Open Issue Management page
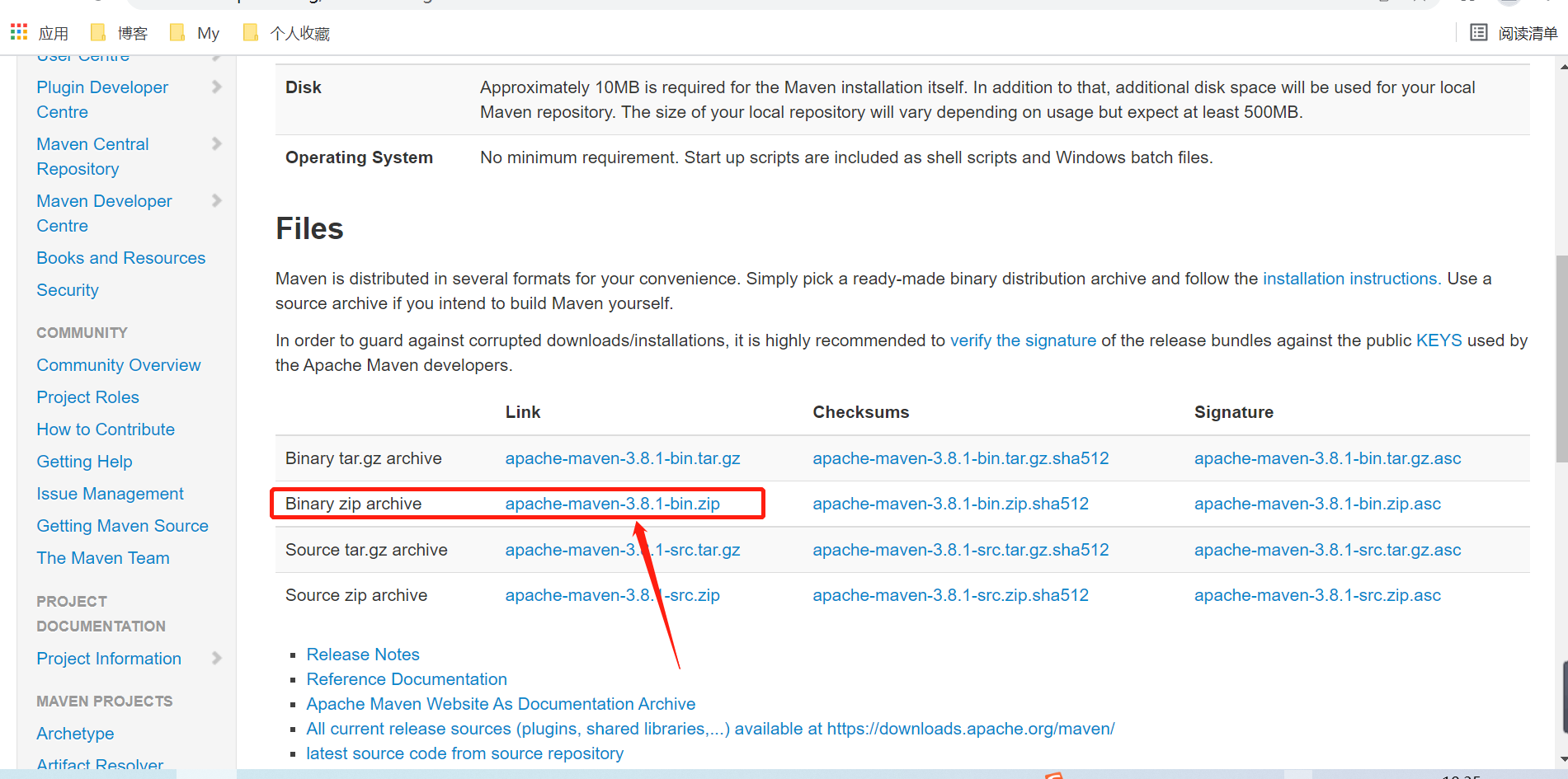This screenshot has width=1568, height=779. pyautogui.click(x=111, y=494)
